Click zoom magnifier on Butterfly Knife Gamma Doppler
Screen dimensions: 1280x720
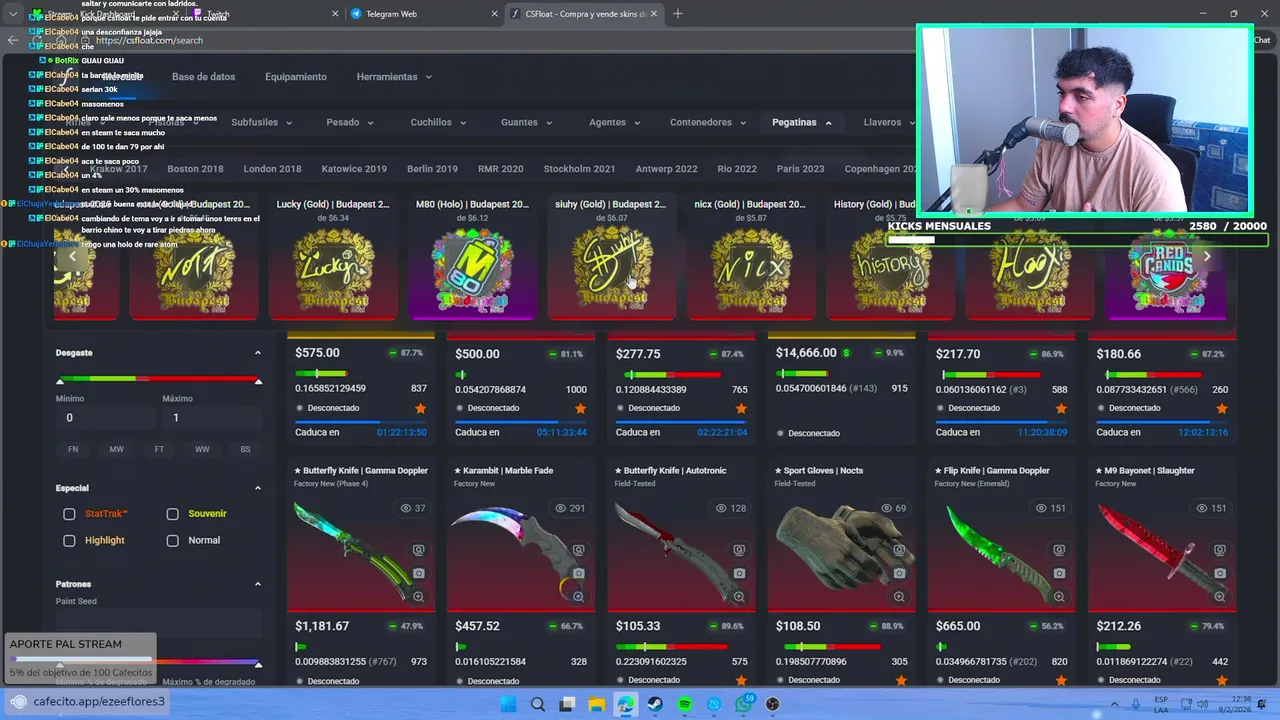[x=418, y=597]
